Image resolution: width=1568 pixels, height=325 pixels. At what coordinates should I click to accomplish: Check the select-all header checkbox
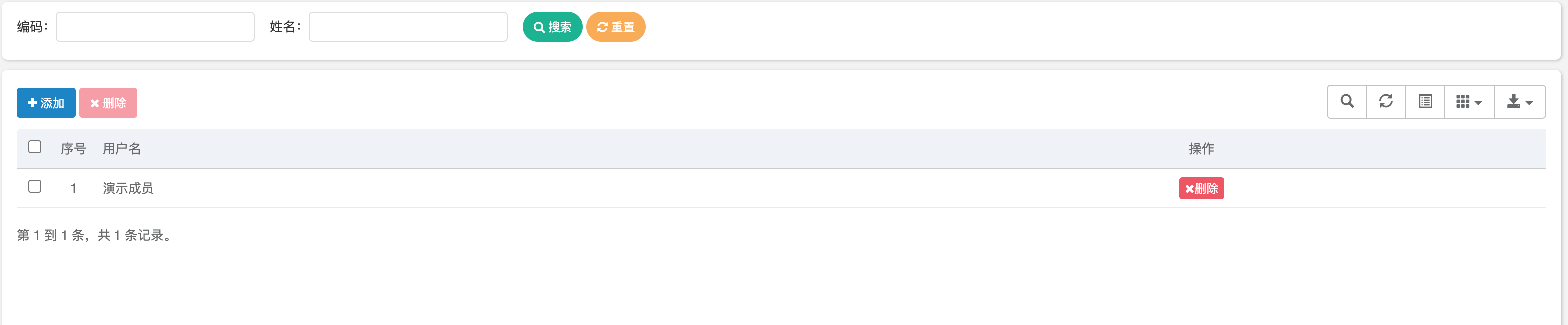(x=35, y=147)
